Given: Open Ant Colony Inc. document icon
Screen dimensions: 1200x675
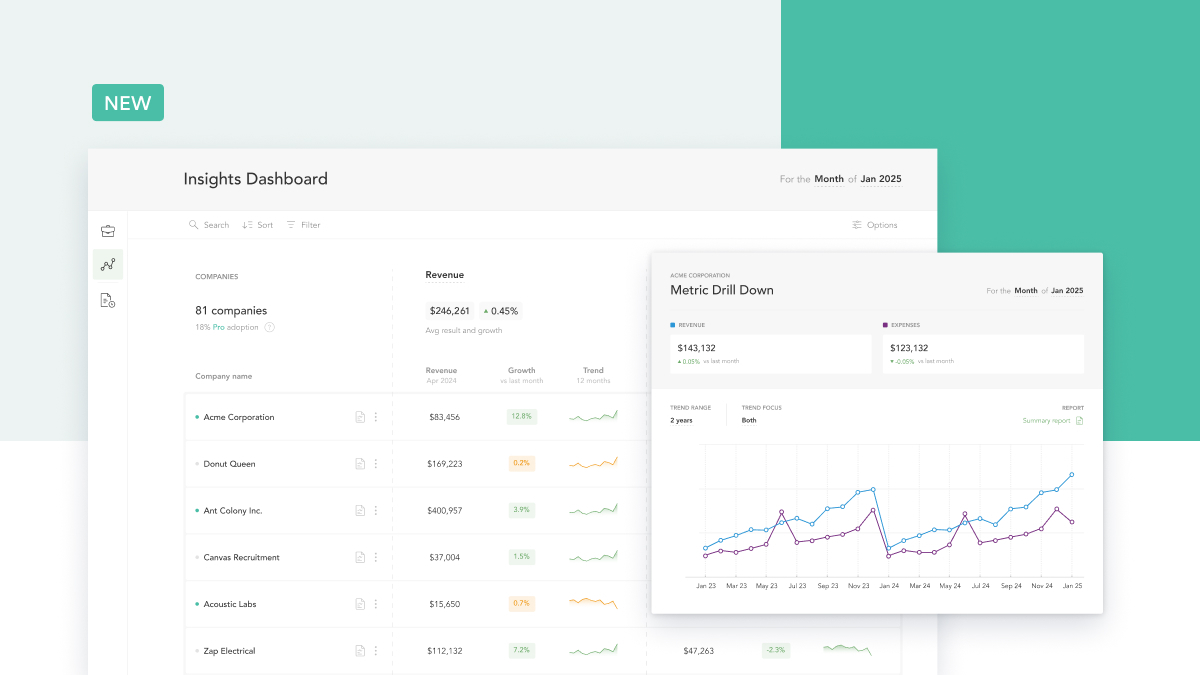Looking at the screenshot, I should 360,511.
